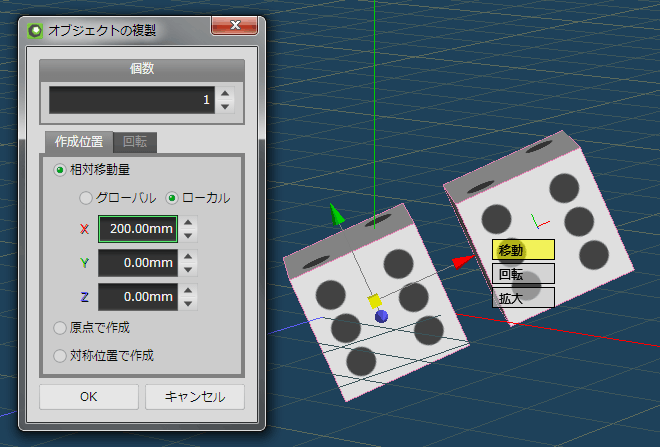The image size is (660, 447).
Task: Increment the Z value with up arrow
Action: pos(188,290)
